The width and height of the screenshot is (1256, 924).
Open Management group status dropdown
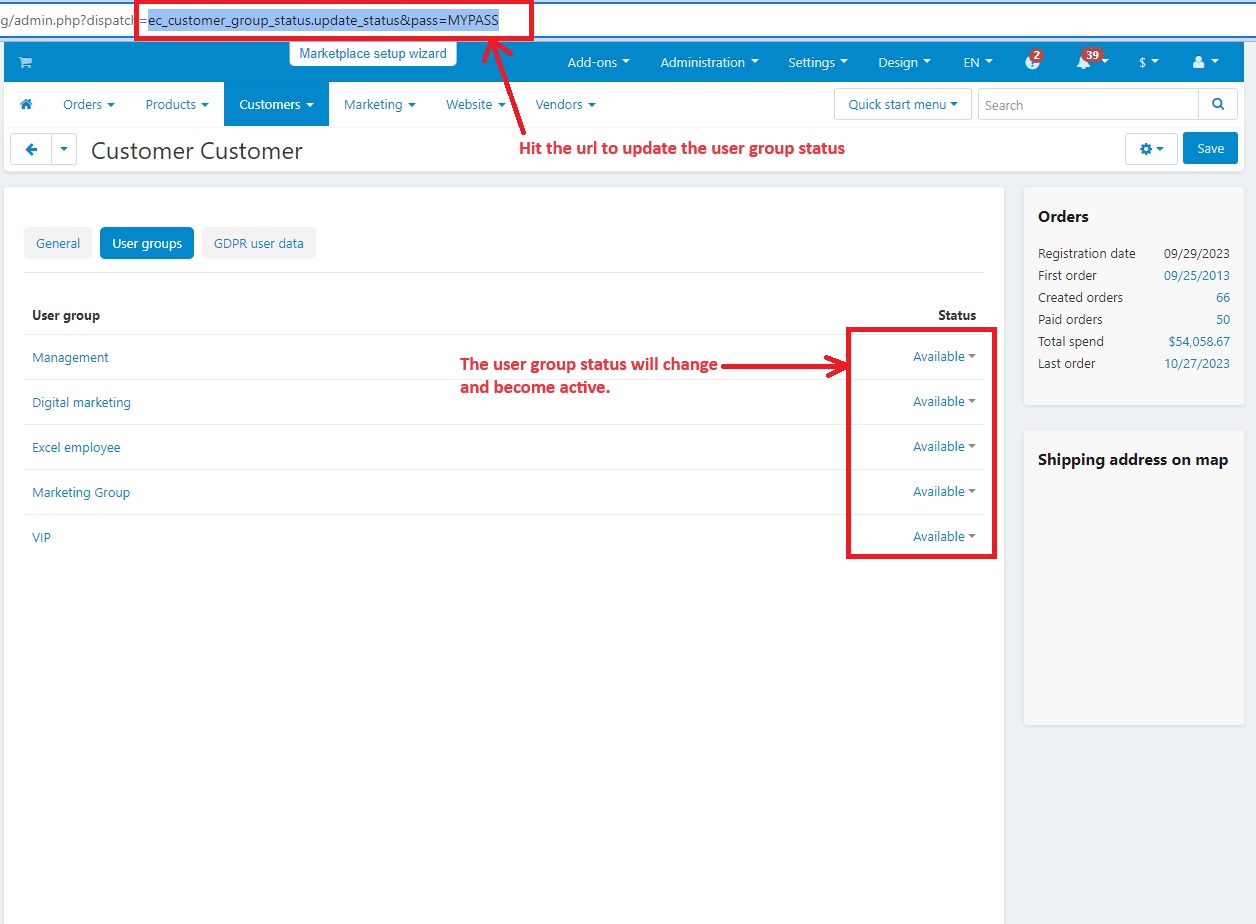943,357
